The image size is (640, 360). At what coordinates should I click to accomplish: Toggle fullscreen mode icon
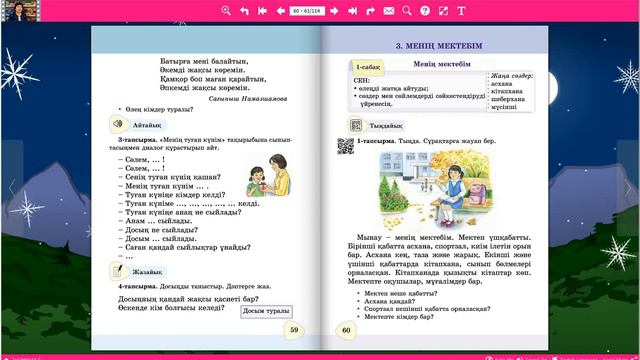coord(443,11)
